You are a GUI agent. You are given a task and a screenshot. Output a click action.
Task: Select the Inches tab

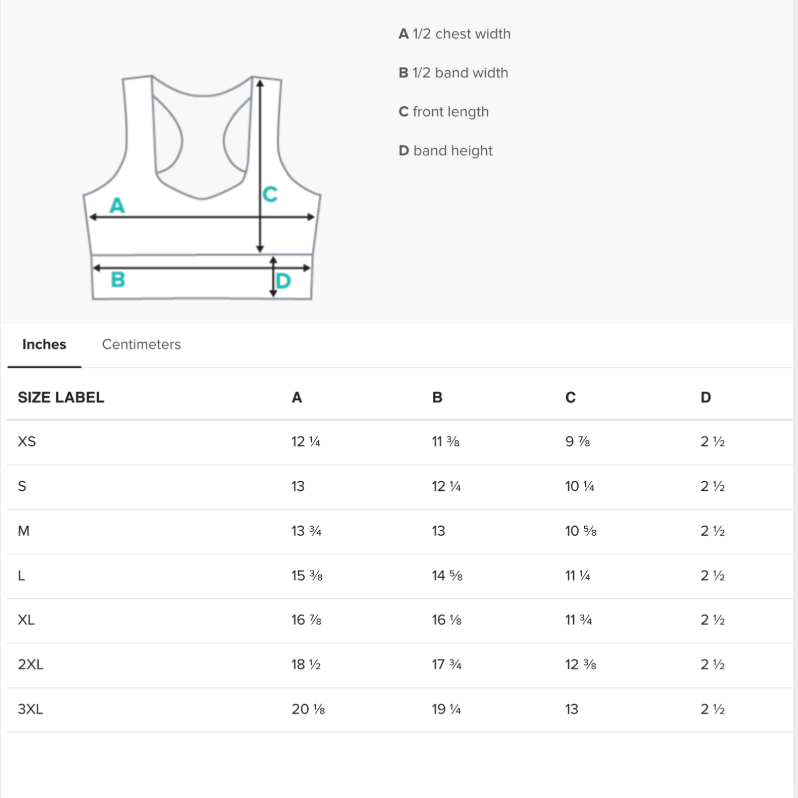[x=44, y=345]
